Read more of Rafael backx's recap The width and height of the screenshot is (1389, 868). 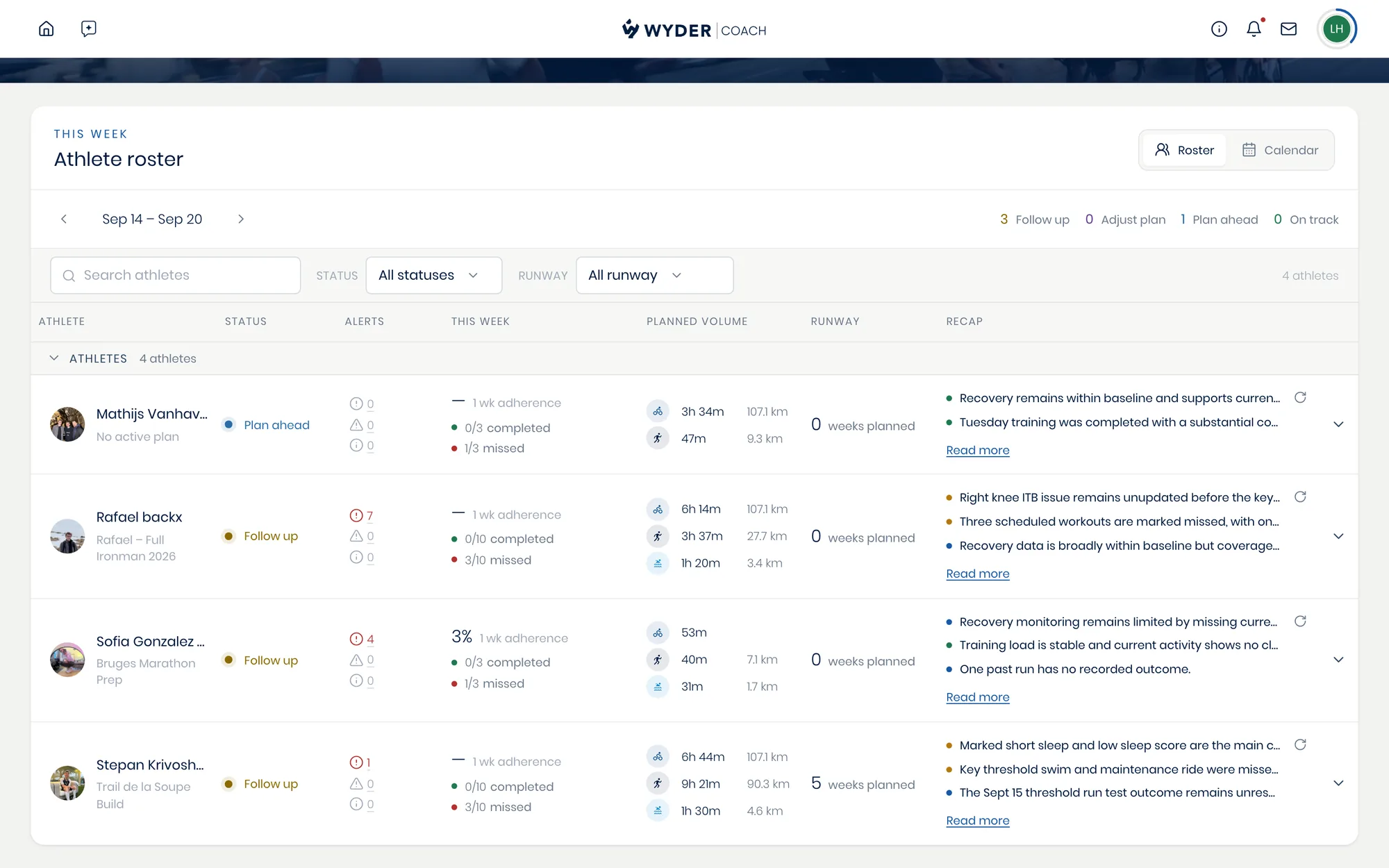click(x=977, y=574)
